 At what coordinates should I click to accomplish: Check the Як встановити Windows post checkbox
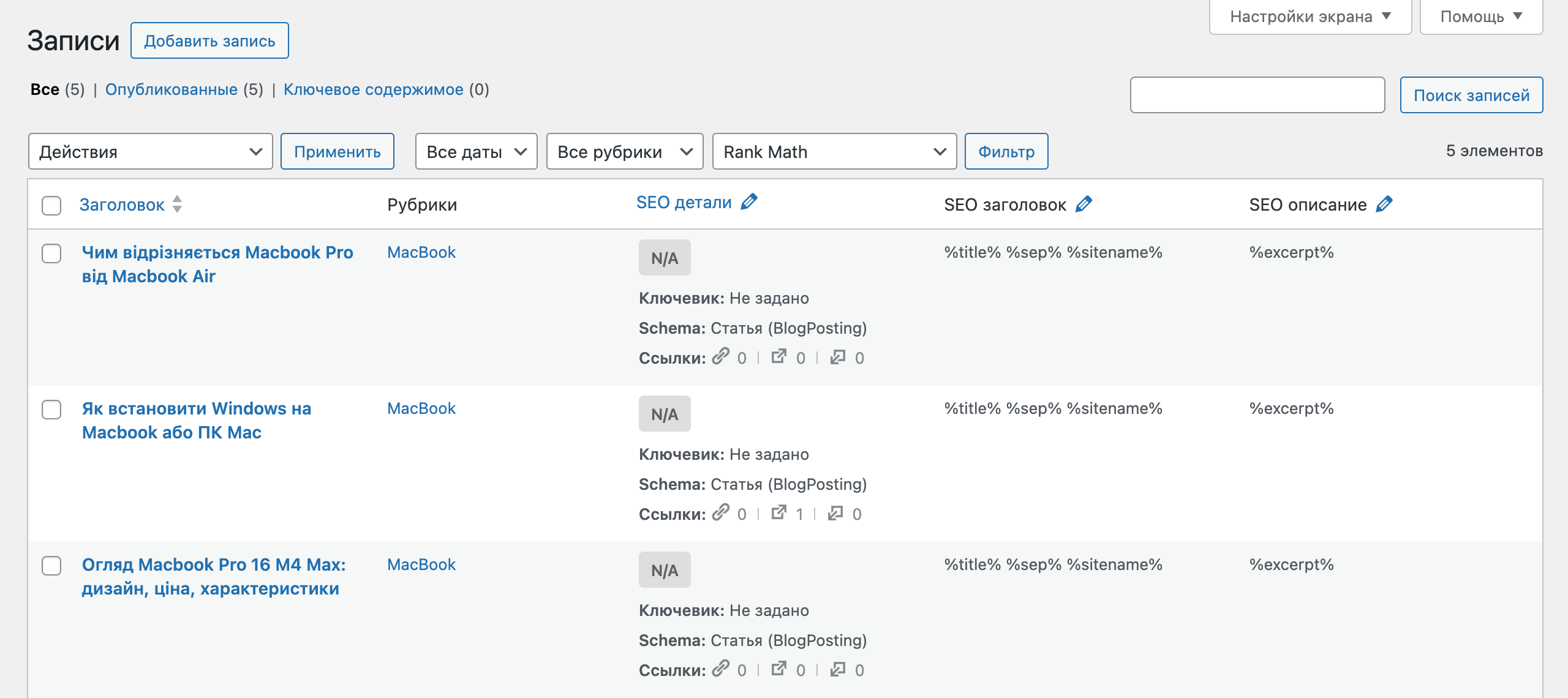(x=51, y=409)
